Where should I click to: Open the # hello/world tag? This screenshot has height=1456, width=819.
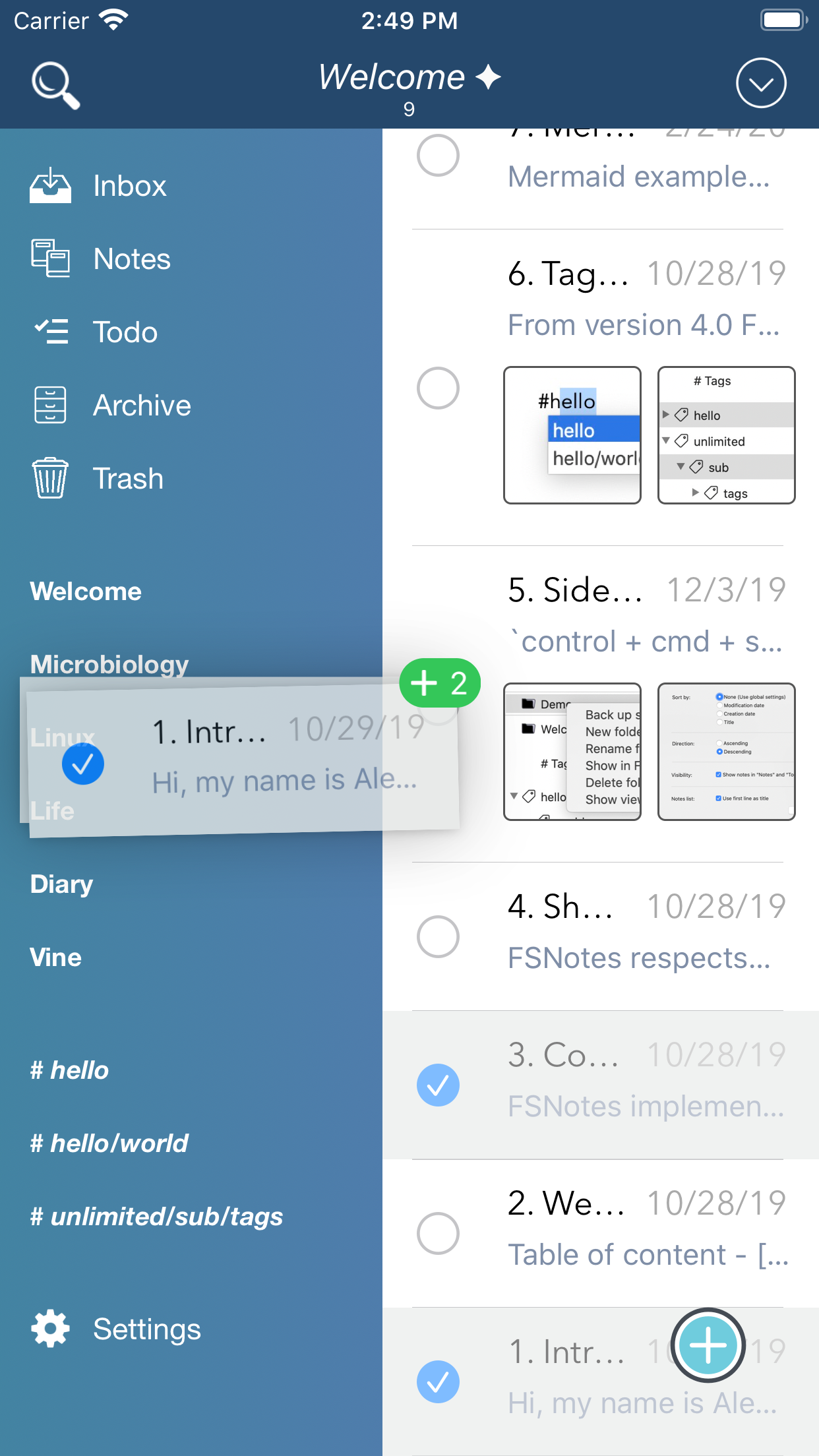pos(109,1143)
